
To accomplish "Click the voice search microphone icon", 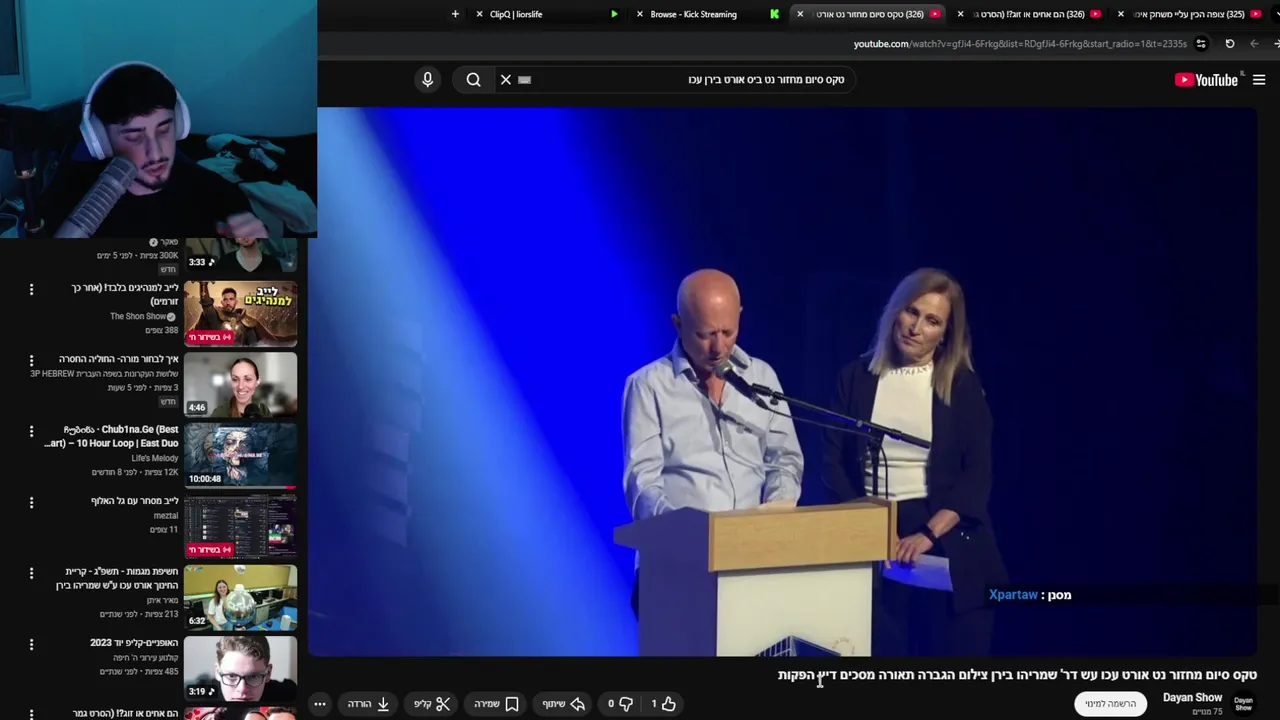I will point(427,80).
